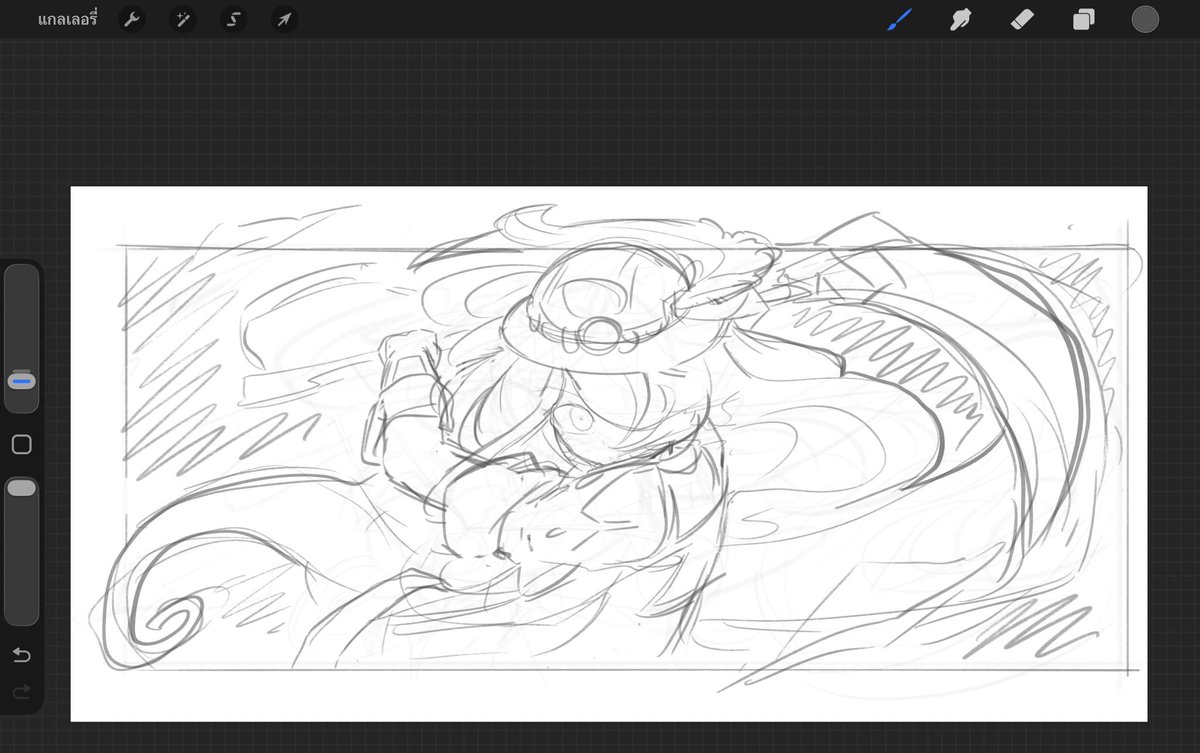Open the gray color picker circle
This screenshot has width=1200, height=753.
(1145, 19)
